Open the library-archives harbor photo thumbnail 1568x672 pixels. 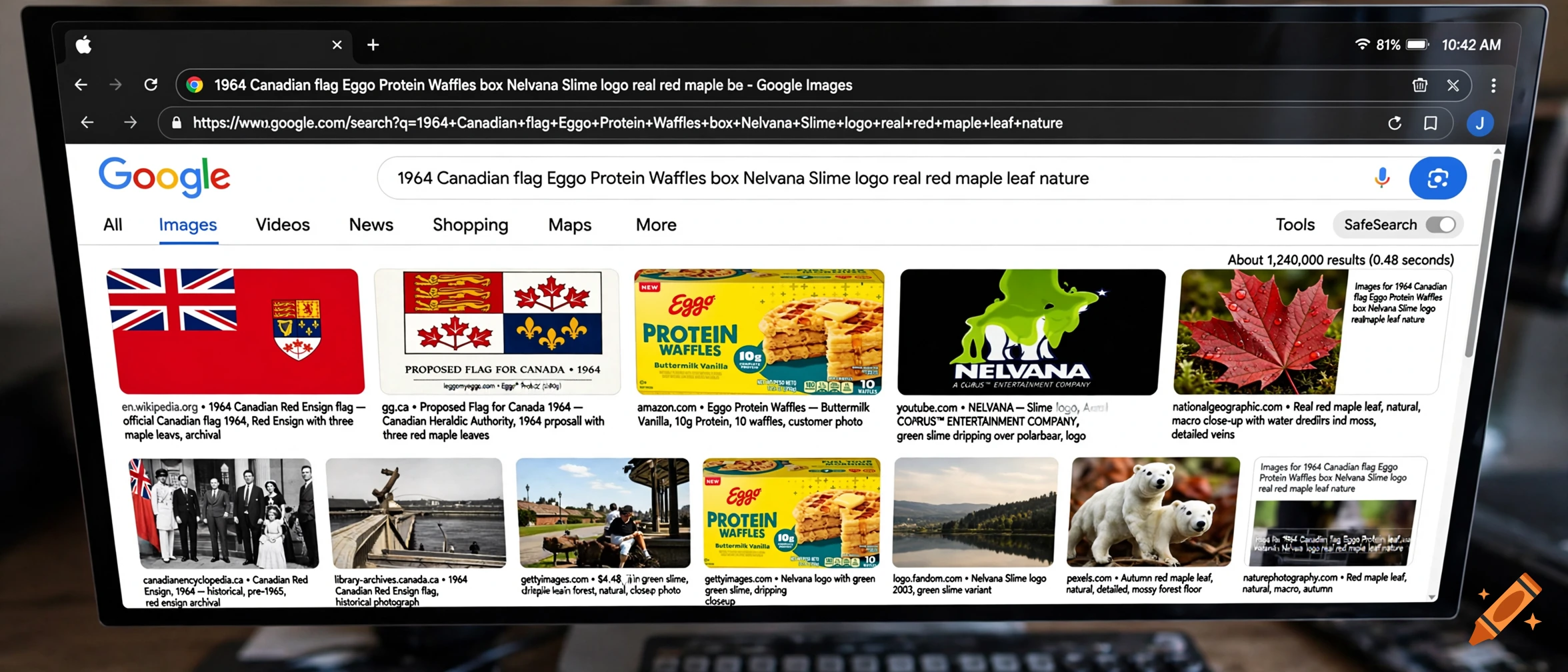tap(415, 513)
